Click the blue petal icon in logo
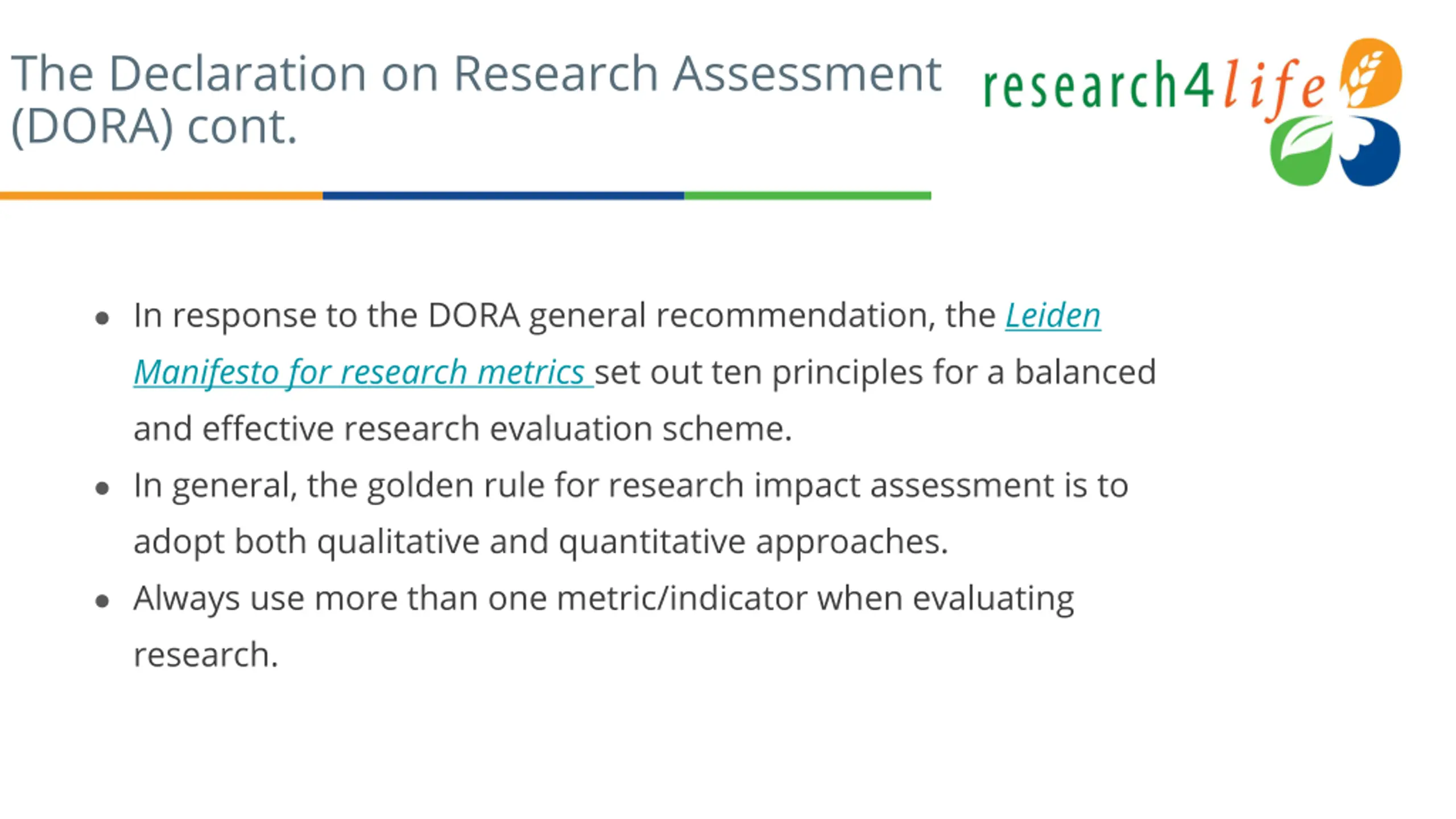1456x819 pixels. coord(1370,151)
